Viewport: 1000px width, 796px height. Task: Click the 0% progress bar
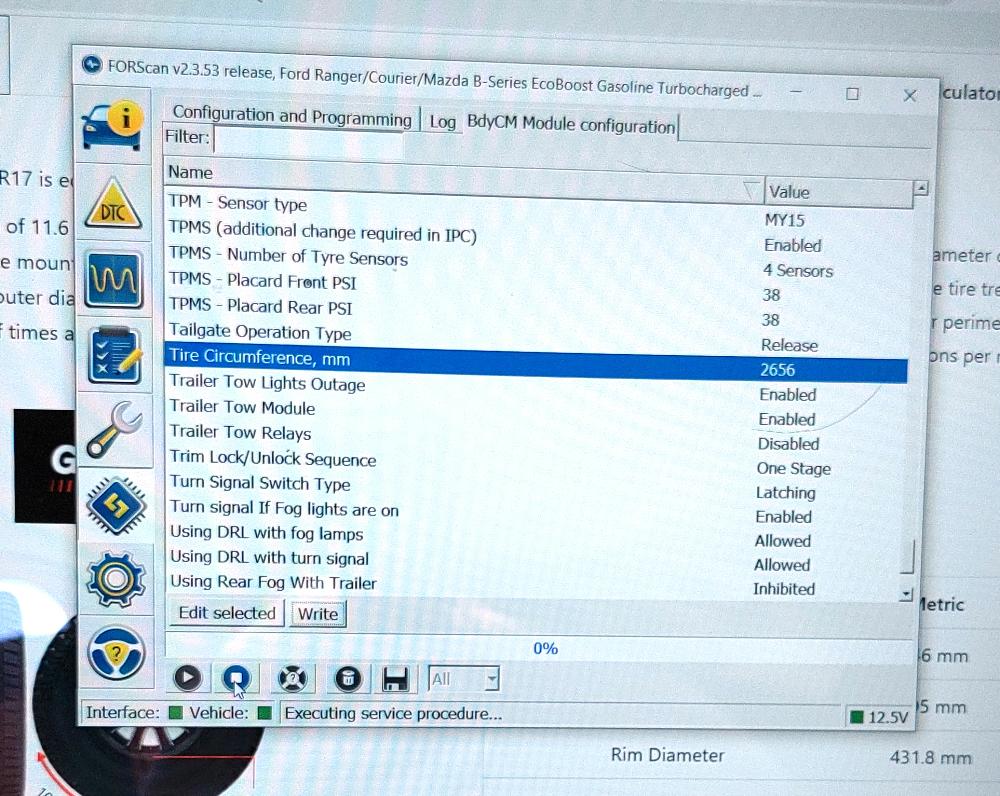[x=541, y=649]
